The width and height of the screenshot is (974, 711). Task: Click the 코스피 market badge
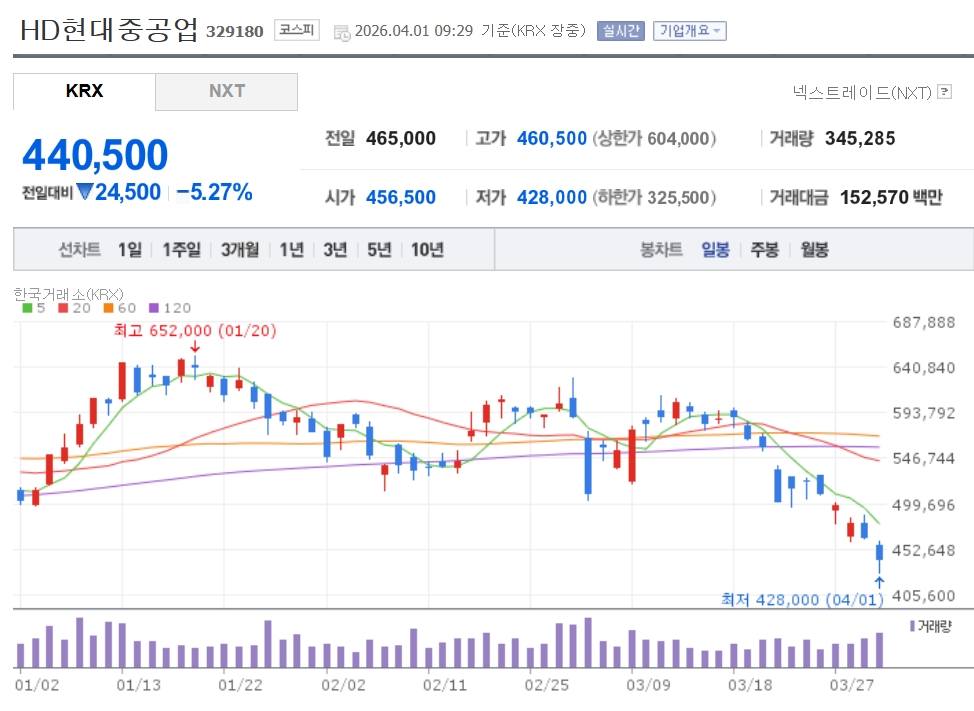coord(296,31)
